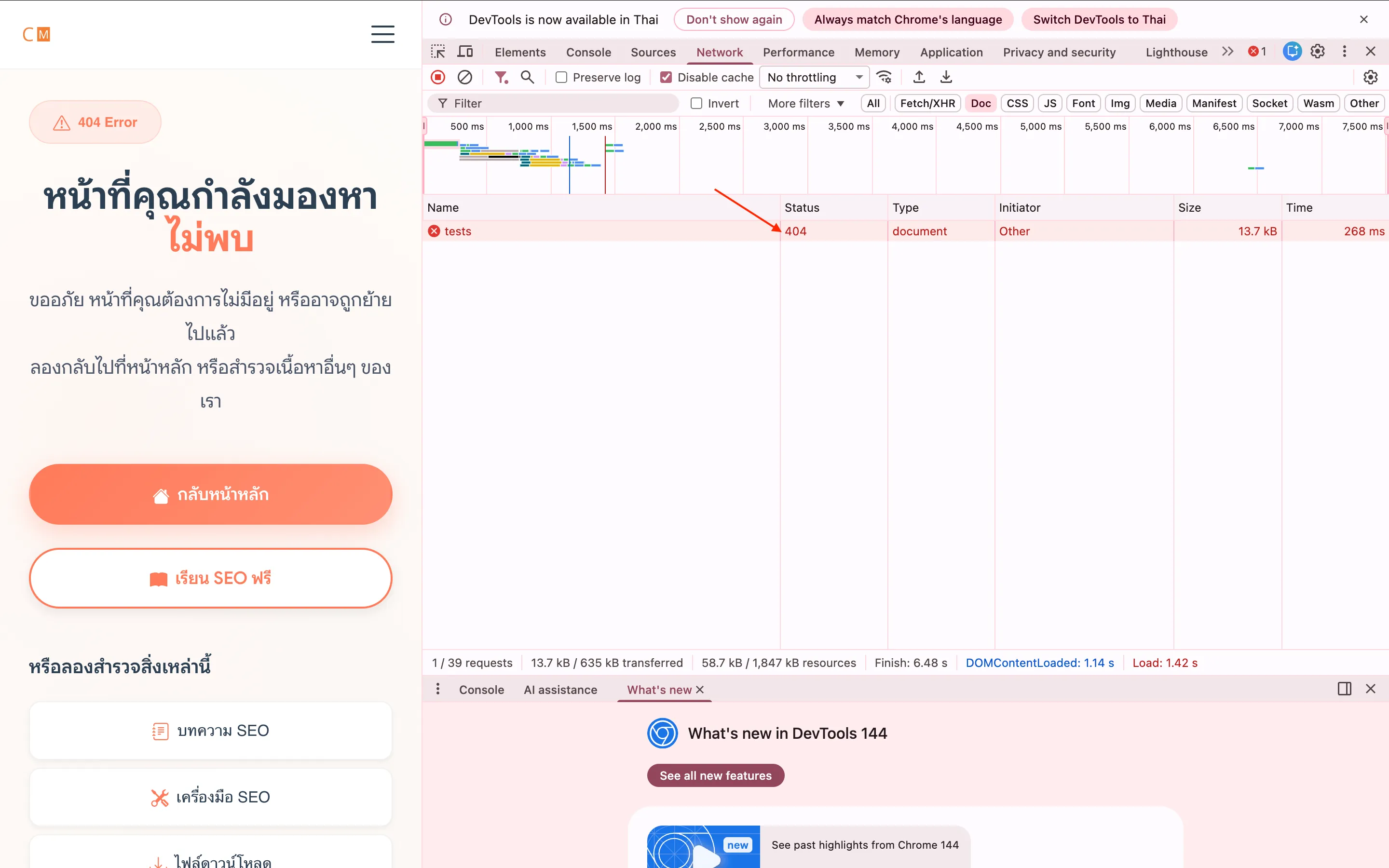The height and width of the screenshot is (868, 1389).
Task: Open the Console drawer tab
Action: pos(481,690)
